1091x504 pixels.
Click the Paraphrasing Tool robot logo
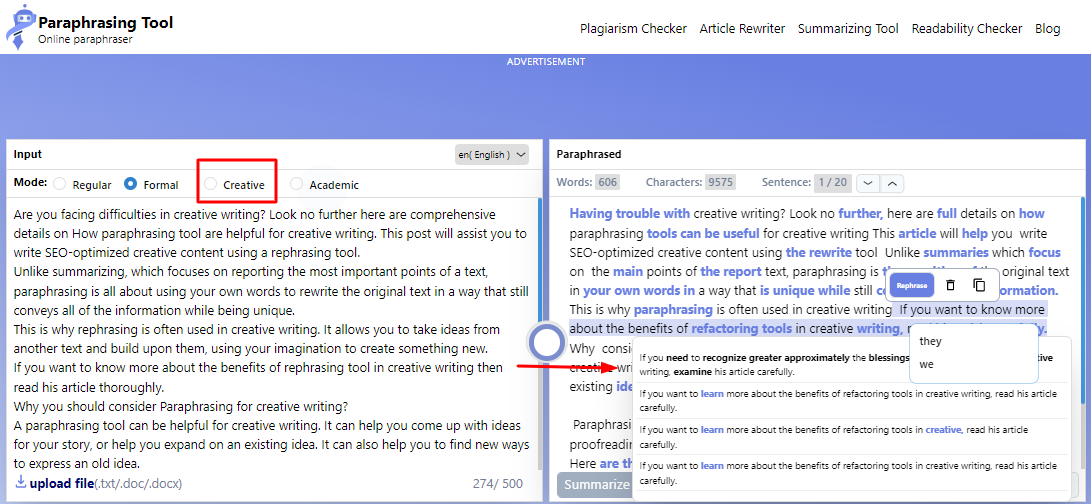point(20,27)
